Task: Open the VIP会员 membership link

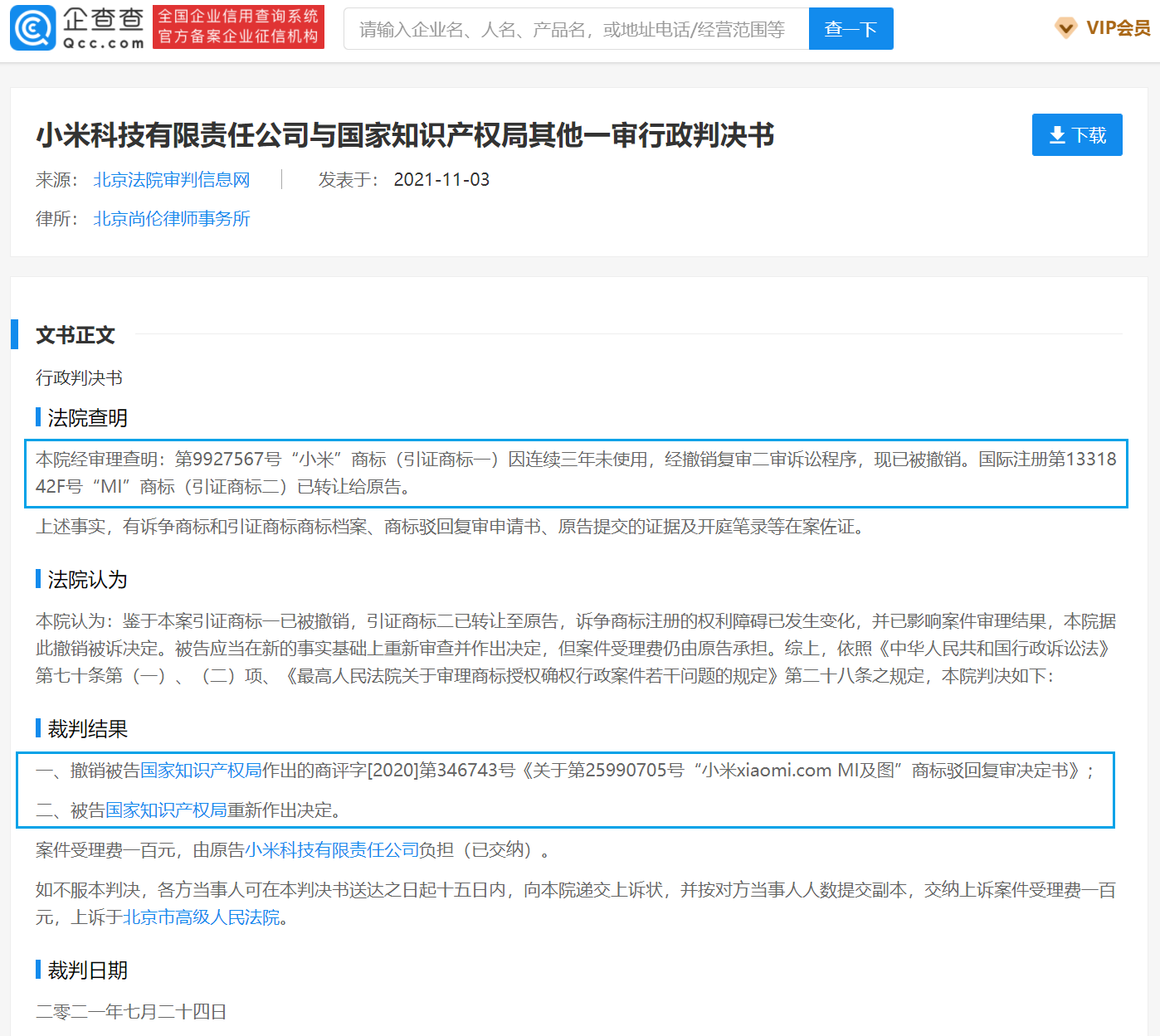Action: click(1117, 28)
